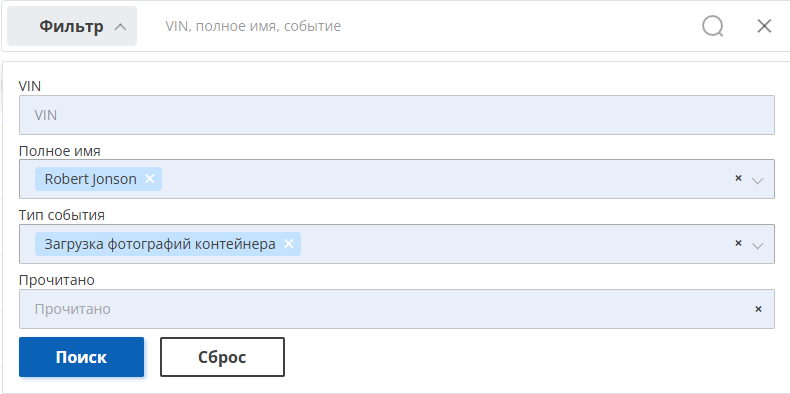Expand the Полное имя dropdown arrow
Screen dimensions: 790x394
[757, 180]
